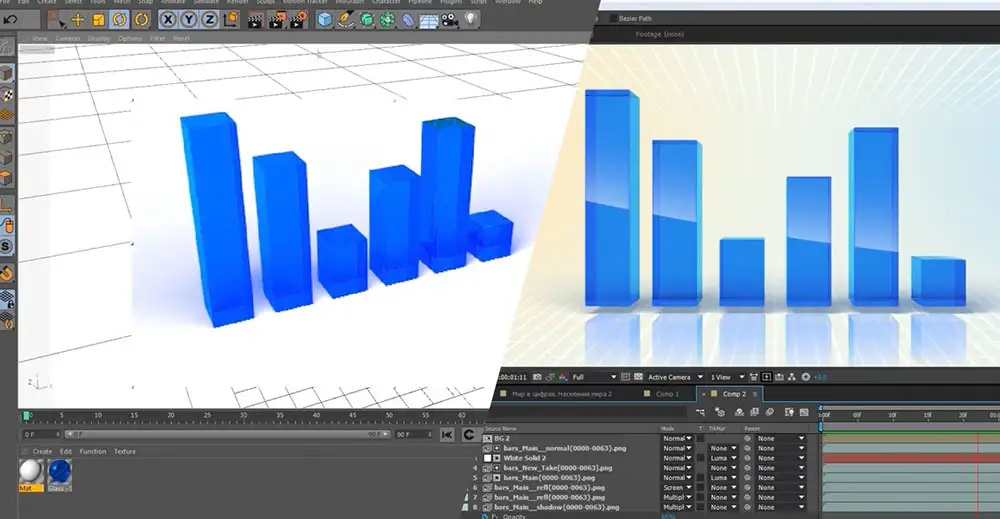The height and width of the screenshot is (519, 1000).
Task: Open the Full resolution dropdown in After Effects
Action: click(594, 377)
